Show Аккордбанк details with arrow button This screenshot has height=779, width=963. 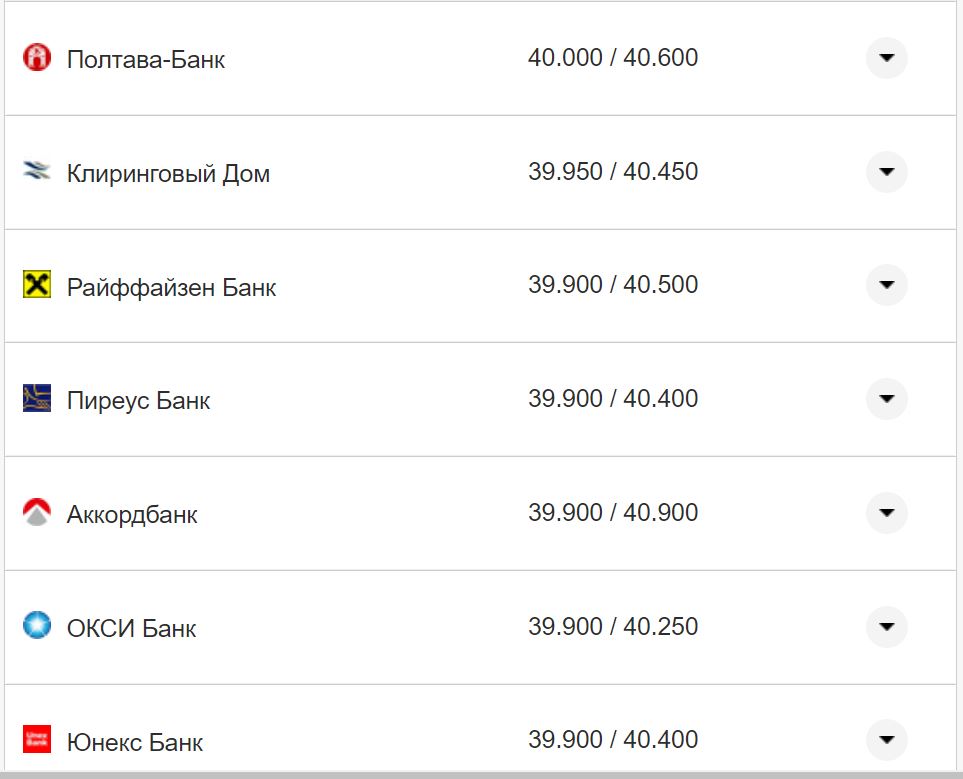(x=886, y=513)
